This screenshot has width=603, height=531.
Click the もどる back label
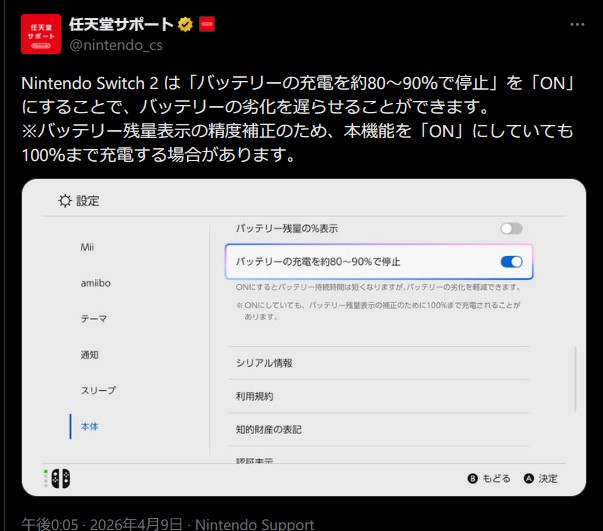496,479
